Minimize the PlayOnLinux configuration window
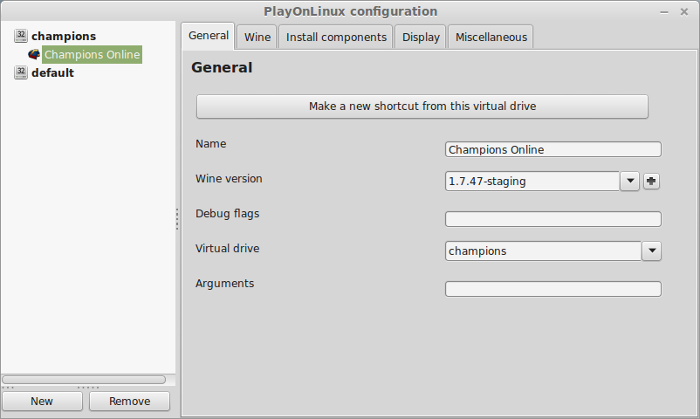Screen dimensions: 700x419 click(664, 12)
